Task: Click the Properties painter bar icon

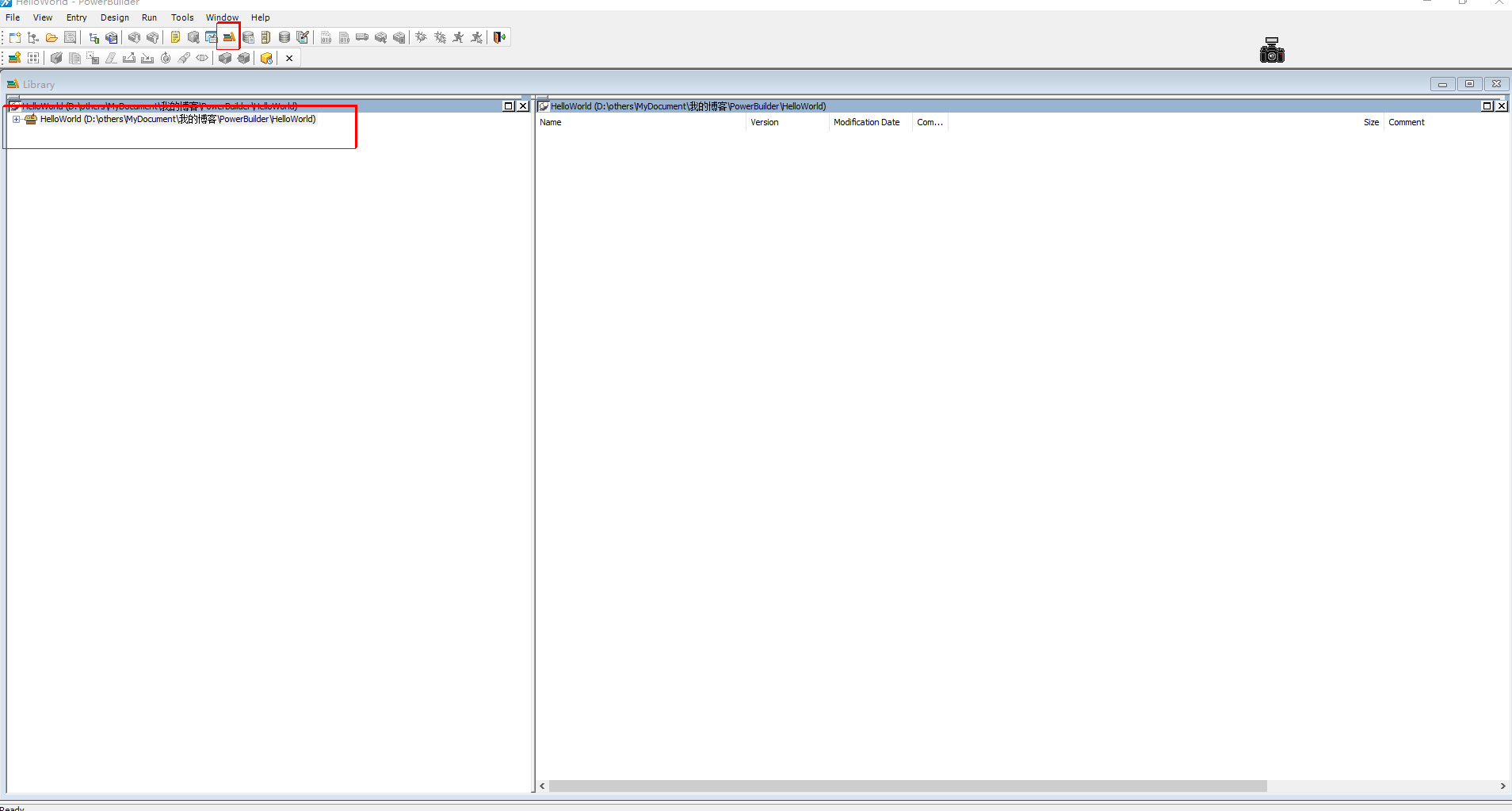Action: pyautogui.click(x=202, y=58)
